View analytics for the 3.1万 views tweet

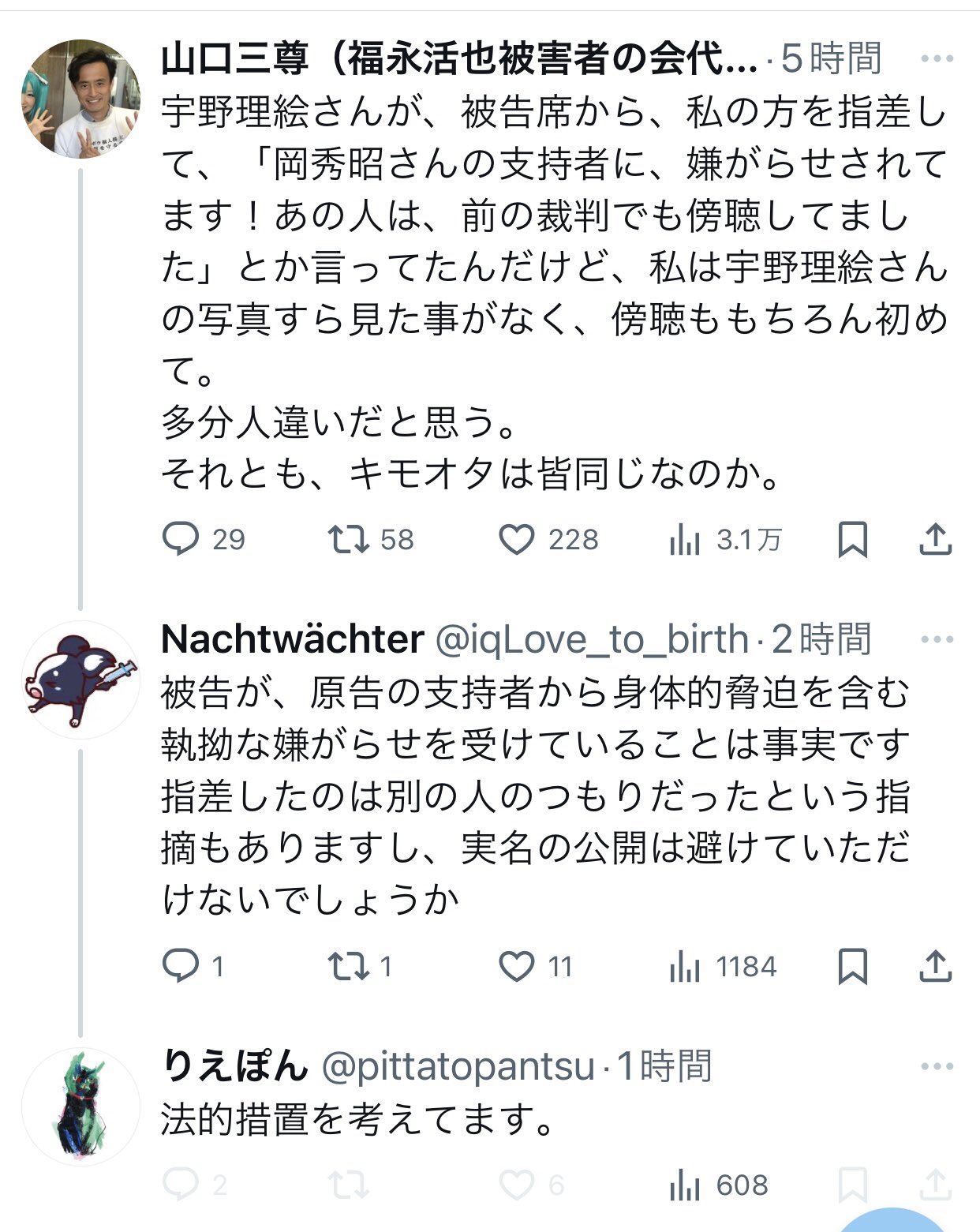tap(685, 541)
